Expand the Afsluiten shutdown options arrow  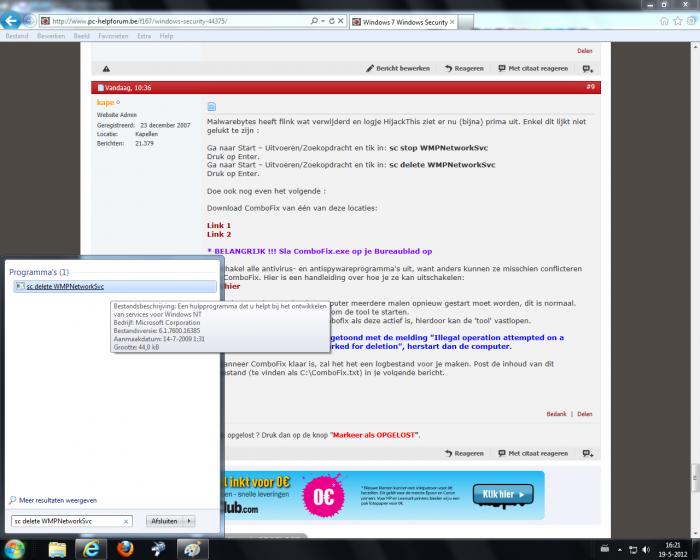(x=189, y=521)
